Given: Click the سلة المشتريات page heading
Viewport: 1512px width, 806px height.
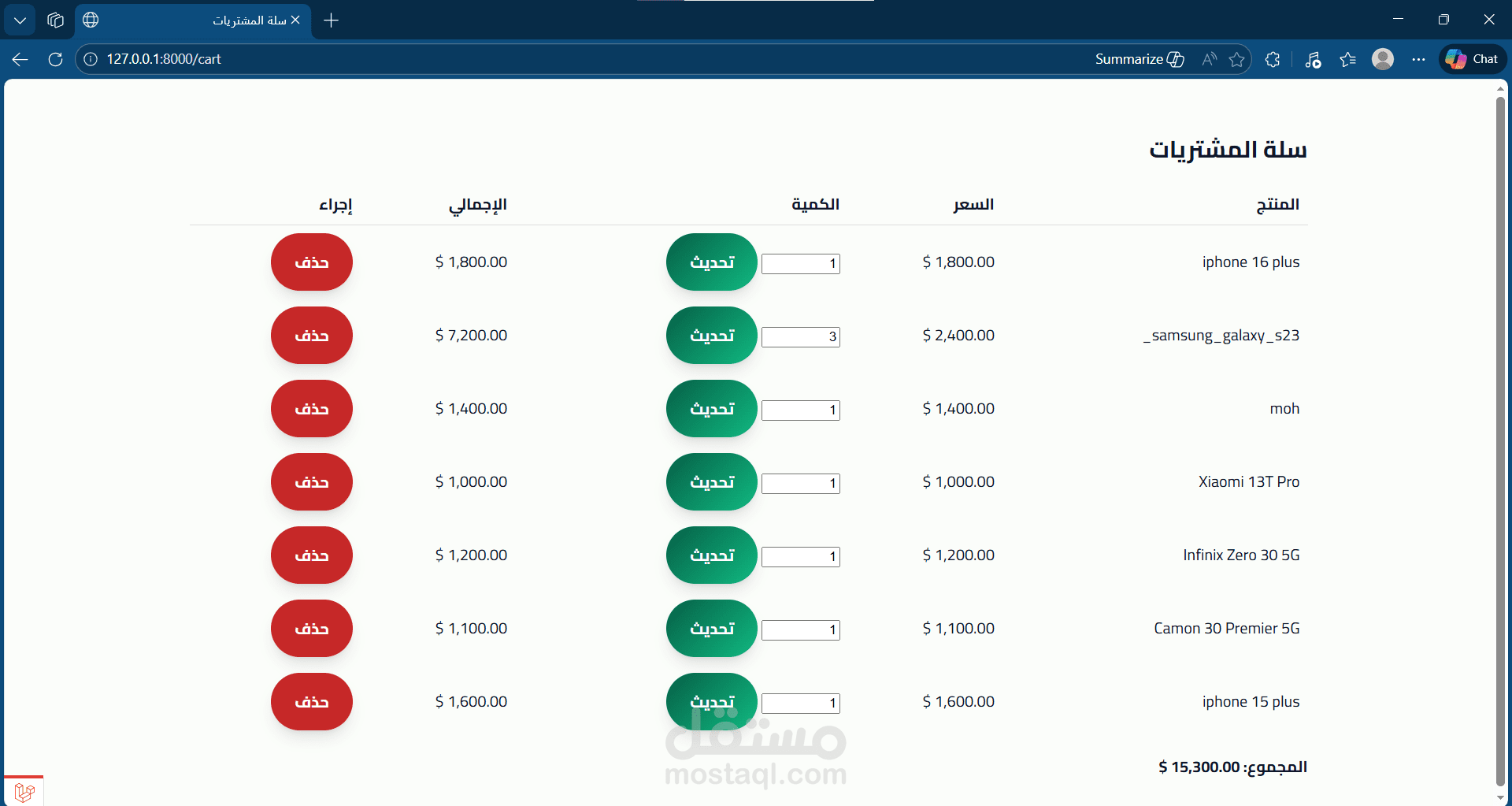Looking at the screenshot, I should [1228, 150].
